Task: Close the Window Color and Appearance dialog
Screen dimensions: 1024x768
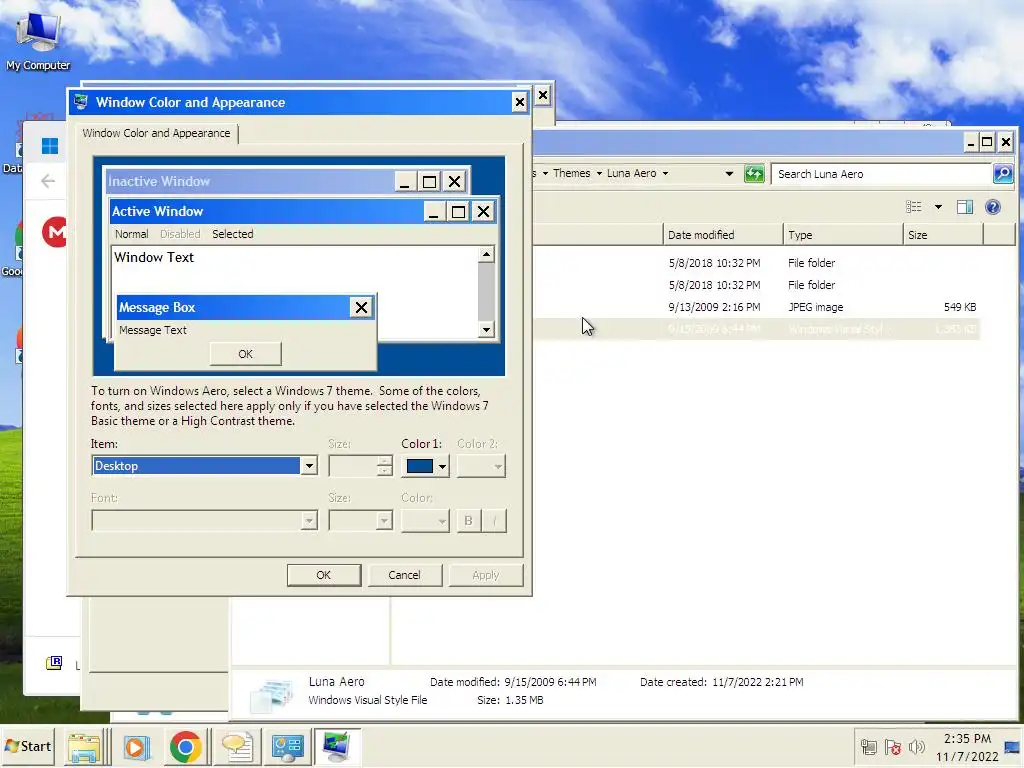Action: pyautogui.click(x=519, y=102)
